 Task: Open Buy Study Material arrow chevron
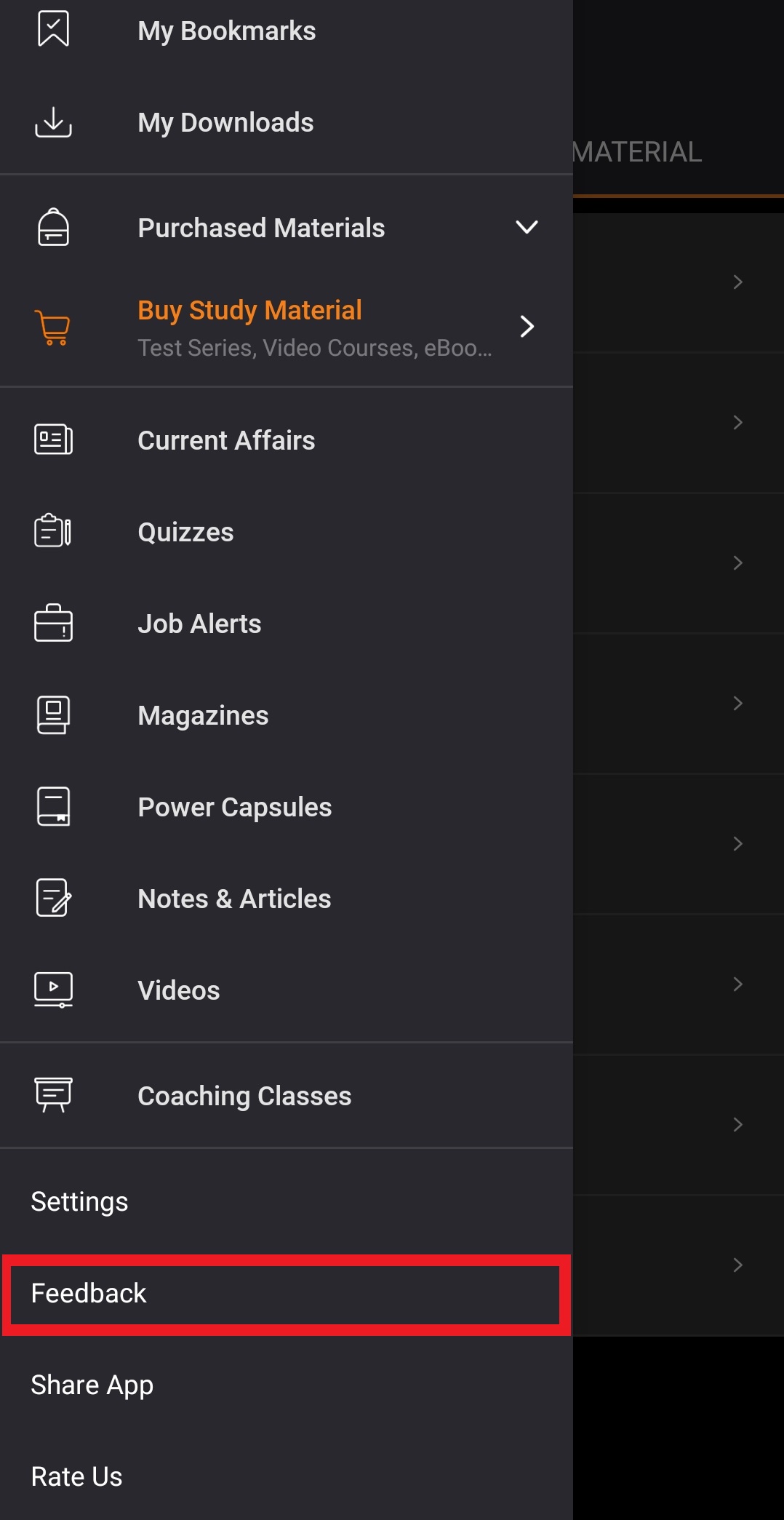[527, 327]
